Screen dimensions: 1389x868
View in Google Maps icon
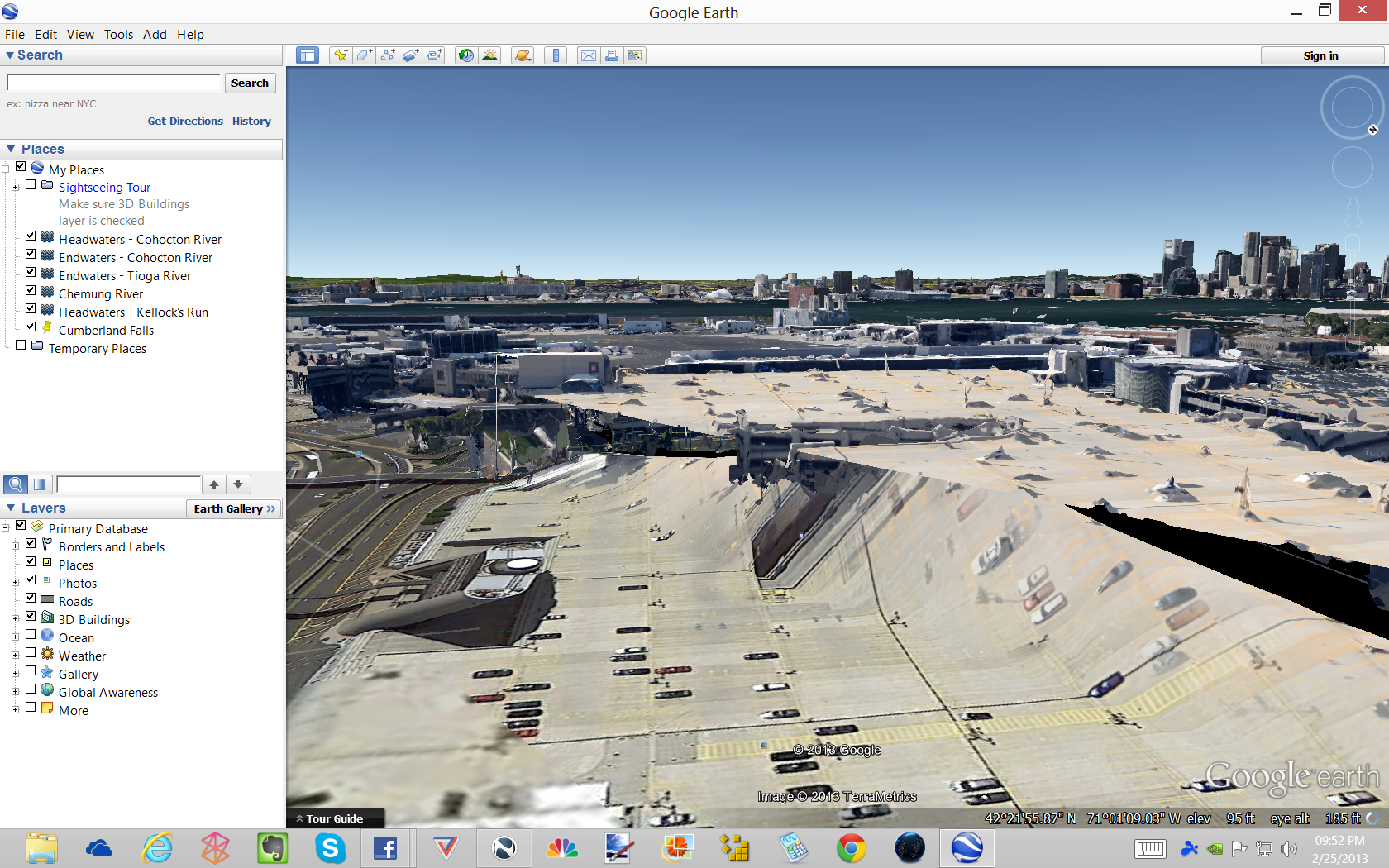(635, 55)
